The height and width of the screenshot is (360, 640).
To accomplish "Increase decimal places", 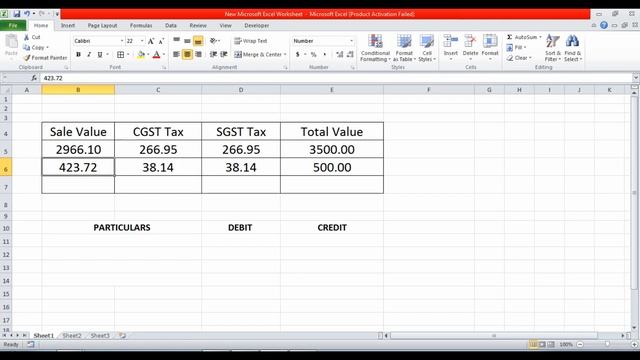I will [340, 54].
